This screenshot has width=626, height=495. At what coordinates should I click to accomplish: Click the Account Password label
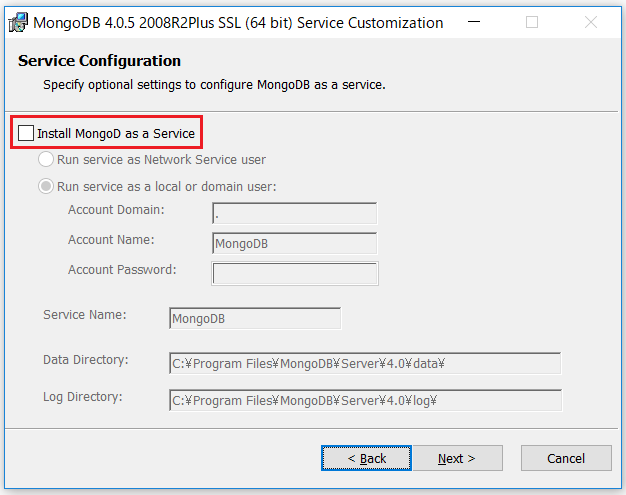pos(122,270)
